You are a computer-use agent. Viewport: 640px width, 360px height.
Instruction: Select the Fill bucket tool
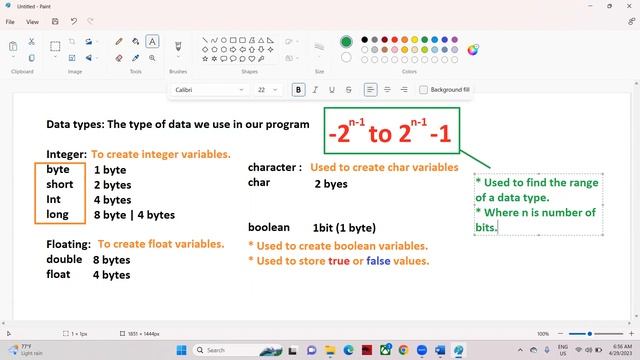136,42
